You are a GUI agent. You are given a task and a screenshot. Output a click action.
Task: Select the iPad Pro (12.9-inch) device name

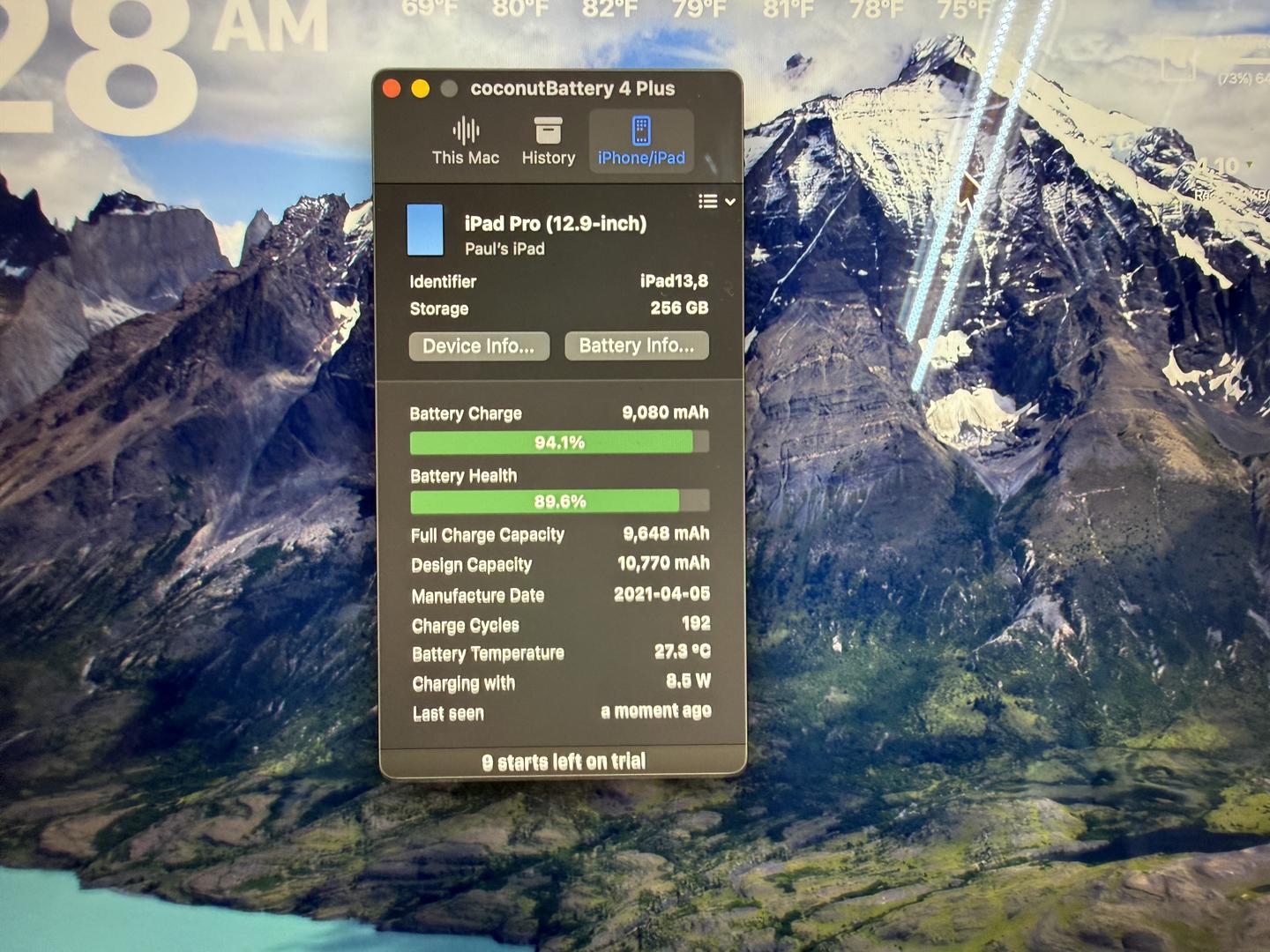pyautogui.click(x=556, y=224)
